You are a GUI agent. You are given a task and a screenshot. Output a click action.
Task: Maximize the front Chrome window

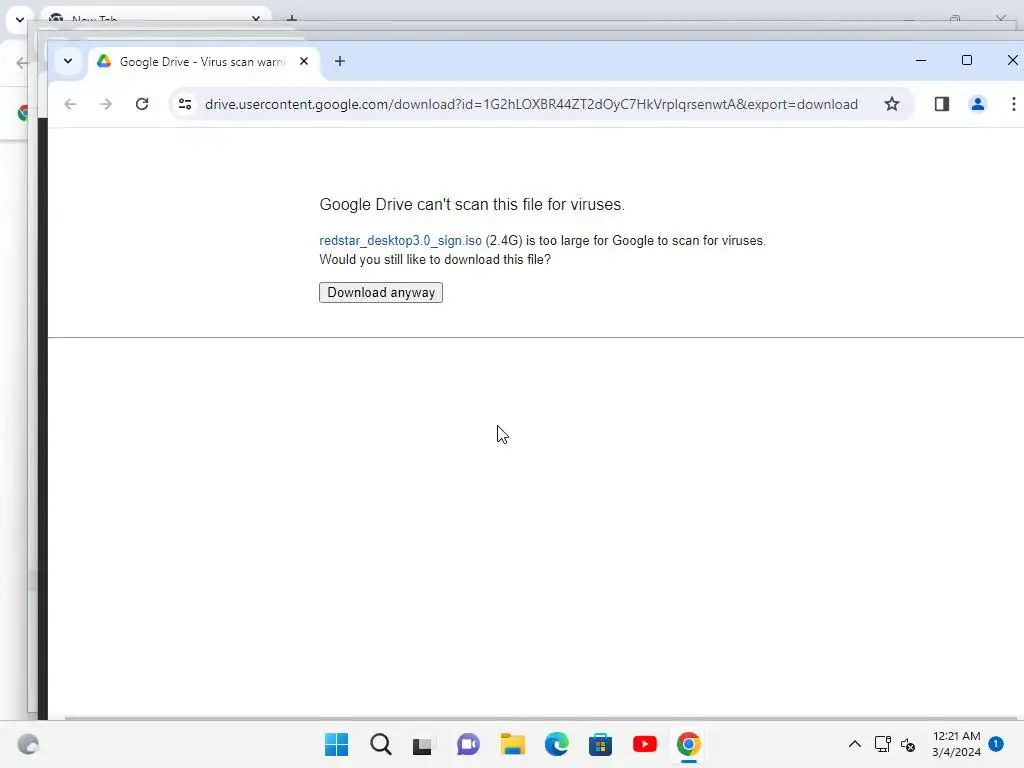(x=967, y=60)
